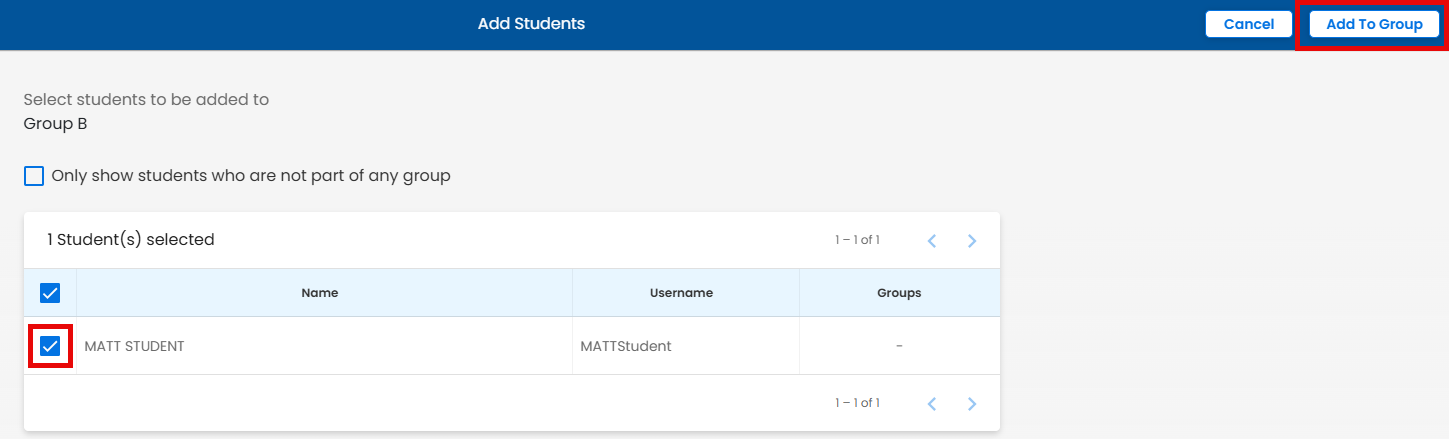Click top "1 – 1 of 1" page counter
The width and height of the screenshot is (1449, 439).
click(857, 240)
